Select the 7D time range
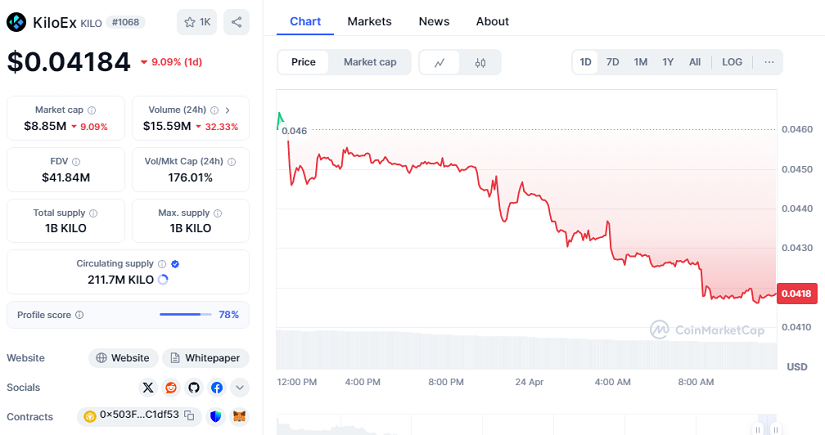The height and width of the screenshot is (435, 825). click(x=613, y=62)
